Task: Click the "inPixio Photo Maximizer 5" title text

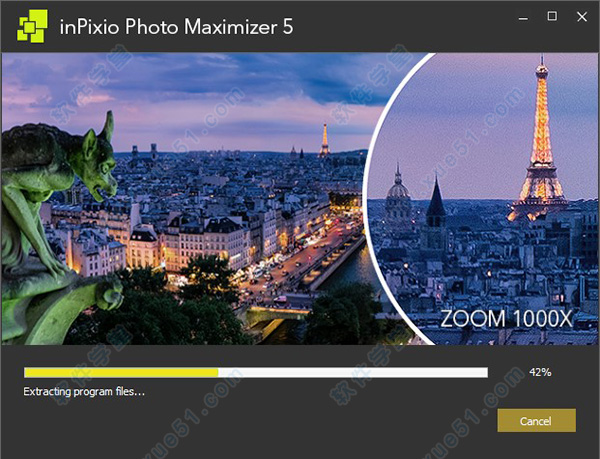Action: point(176,27)
